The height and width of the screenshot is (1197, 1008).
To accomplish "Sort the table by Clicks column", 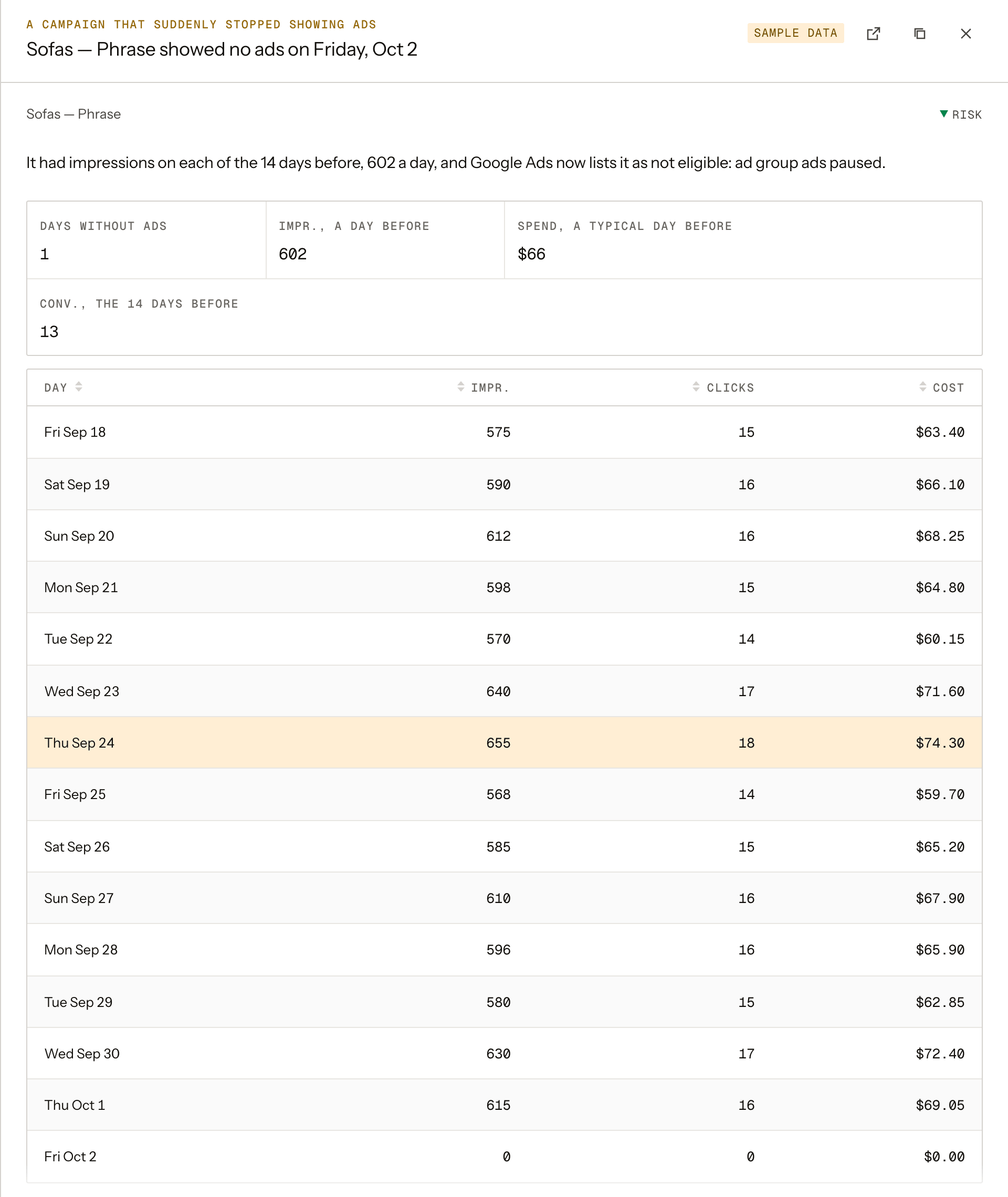I will pyautogui.click(x=722, y=387).
